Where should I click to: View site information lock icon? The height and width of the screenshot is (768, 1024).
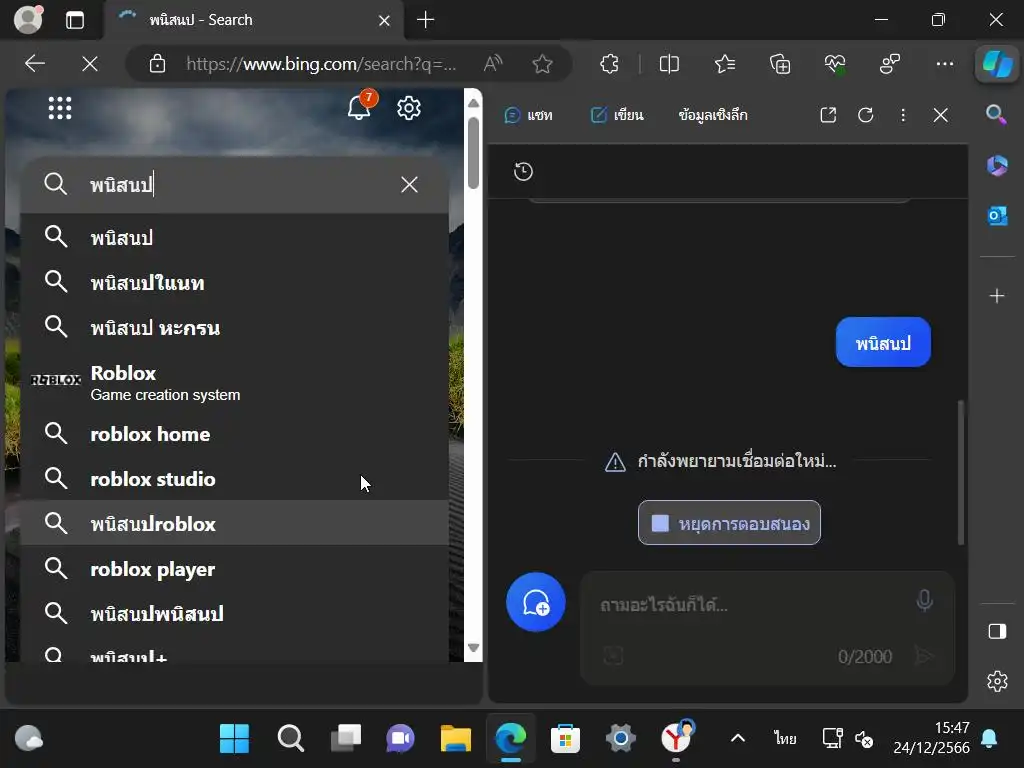(157, 64)
